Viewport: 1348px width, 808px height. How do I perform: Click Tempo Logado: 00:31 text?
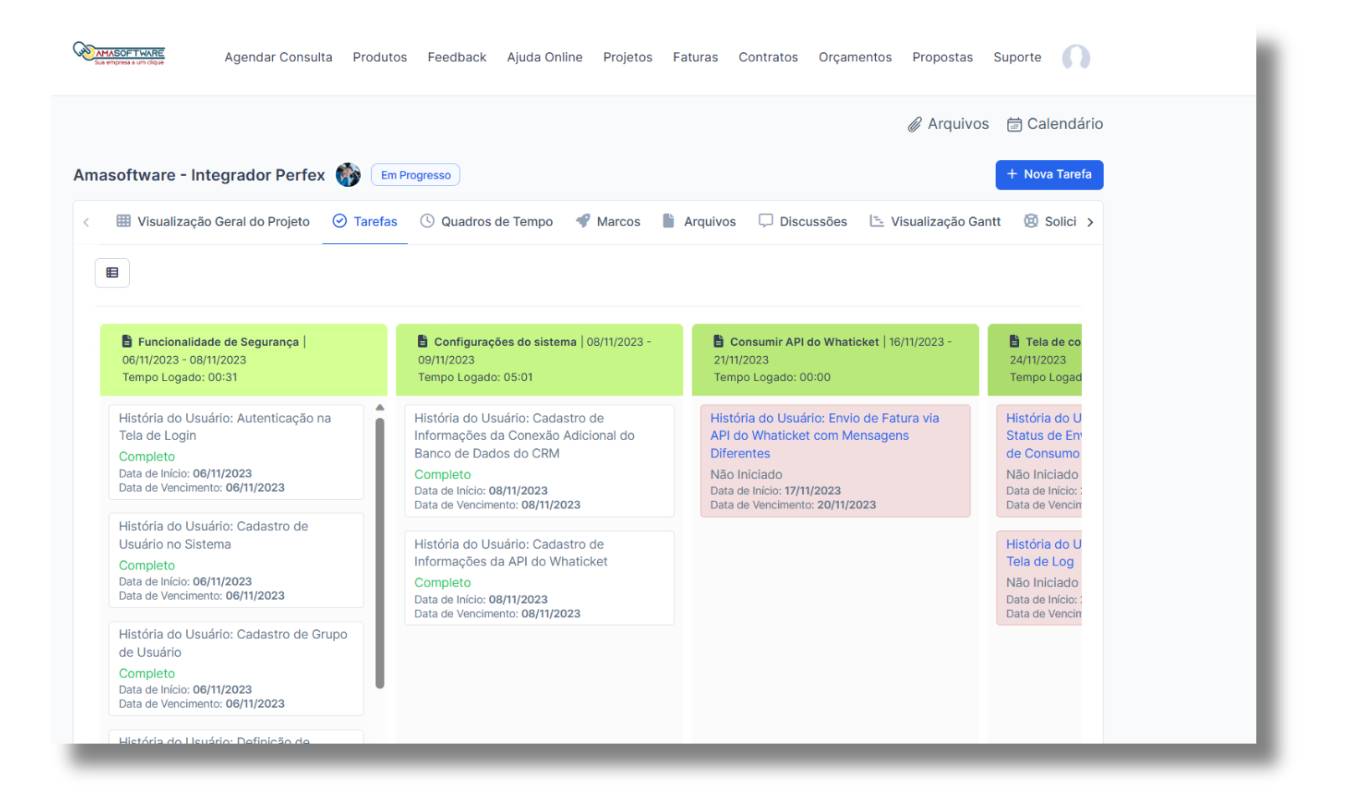180,377
